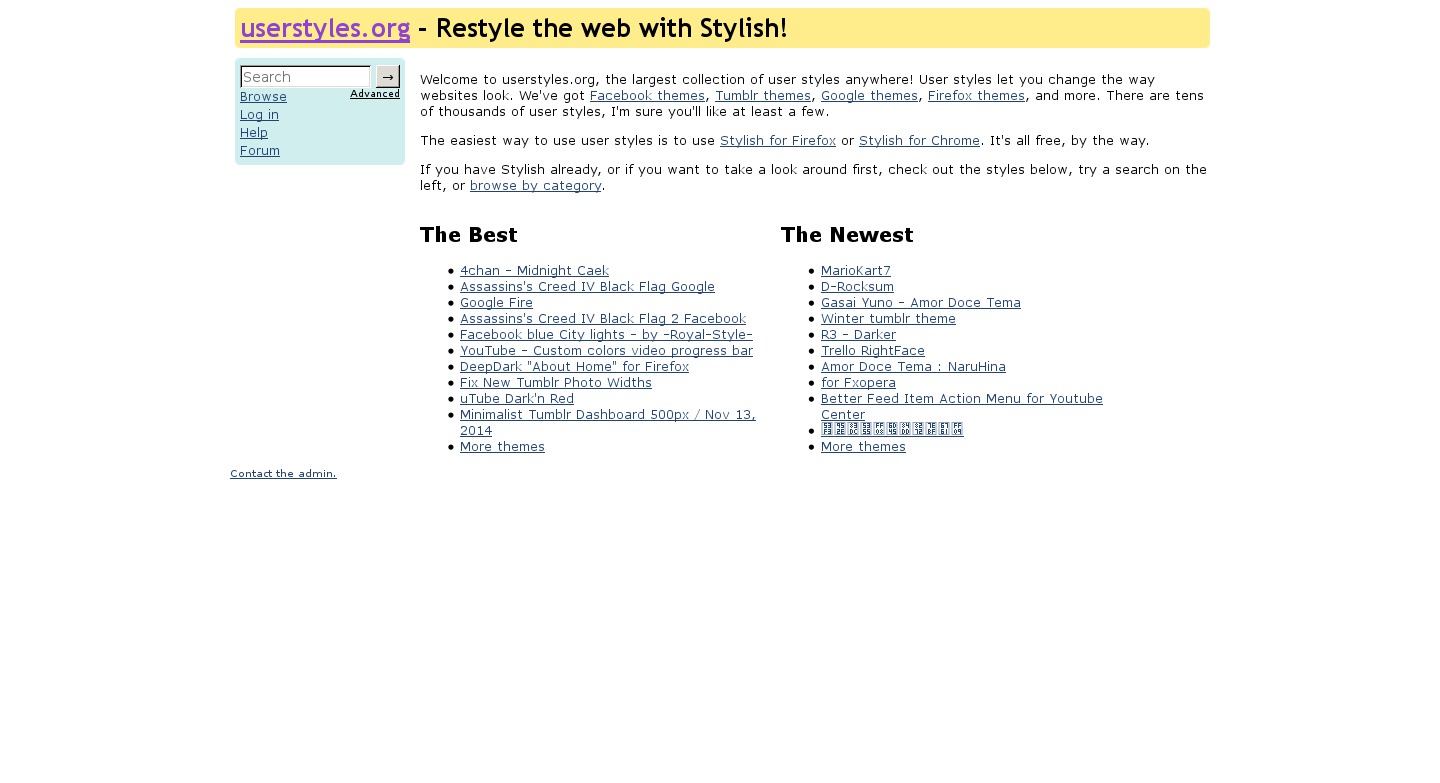The height and width of the screenshot is (783, 1440).
Task: Select Log in from the sidebar
Action: 259,115
